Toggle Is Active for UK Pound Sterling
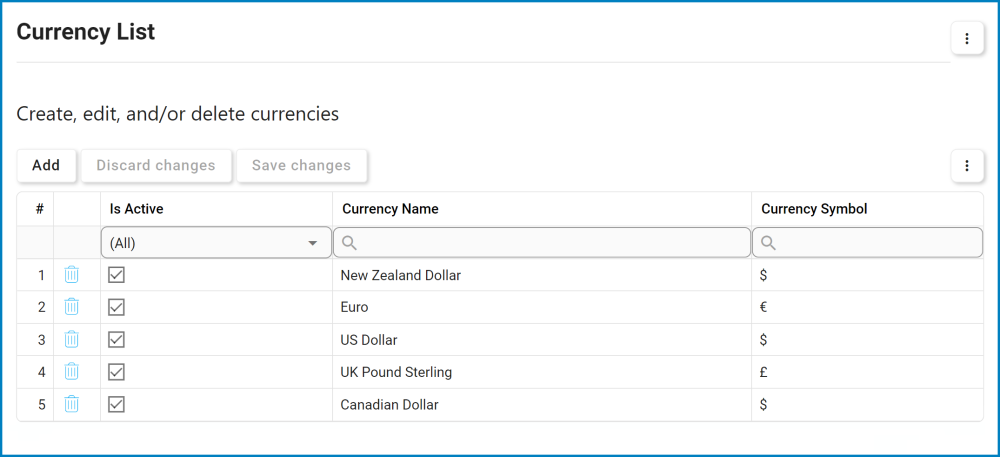The width and height of the screenshot is (1000, 457). pos(116,372)
